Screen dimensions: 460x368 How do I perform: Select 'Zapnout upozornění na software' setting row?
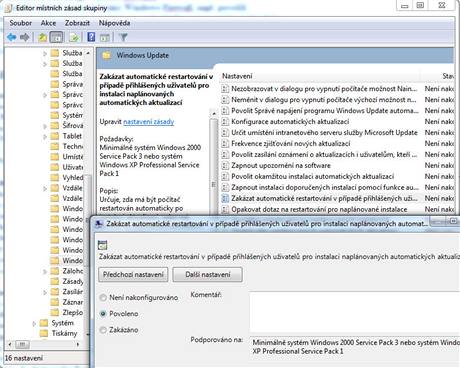pyautogui.click(x=337, y=166)
